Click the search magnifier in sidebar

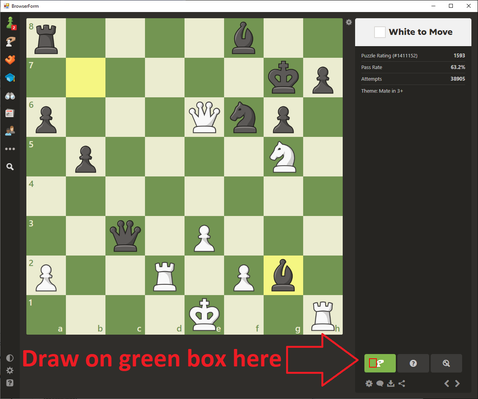10,167
